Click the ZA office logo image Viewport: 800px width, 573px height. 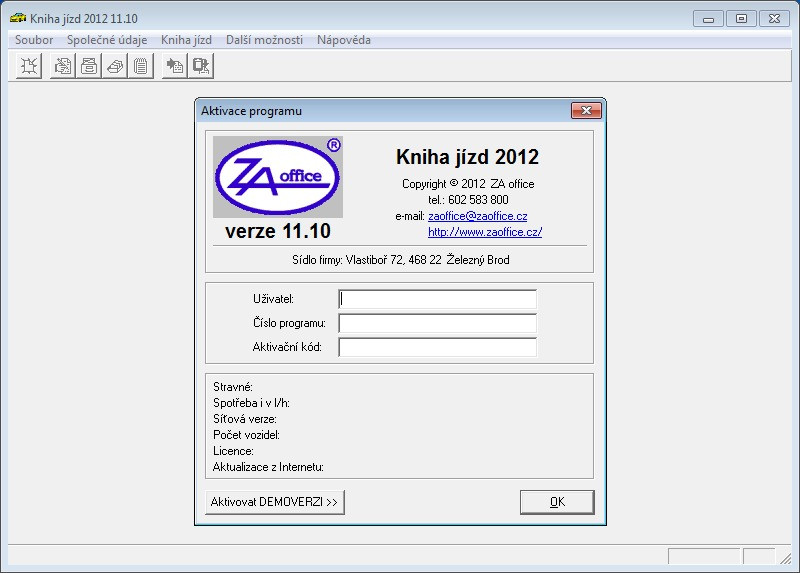click(x=278, y=177)
